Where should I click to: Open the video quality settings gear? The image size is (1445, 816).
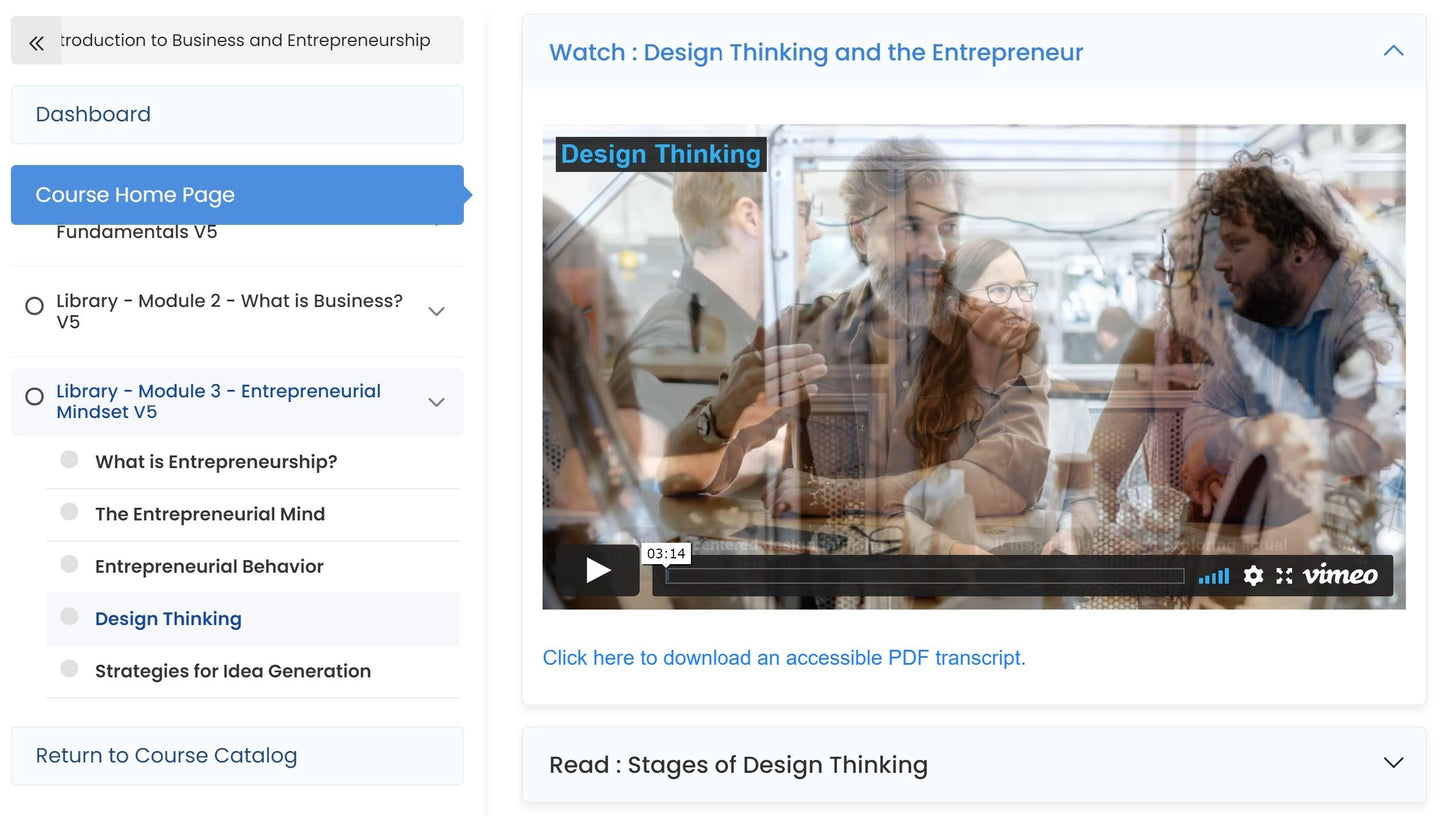click(x=1253, y=576)
